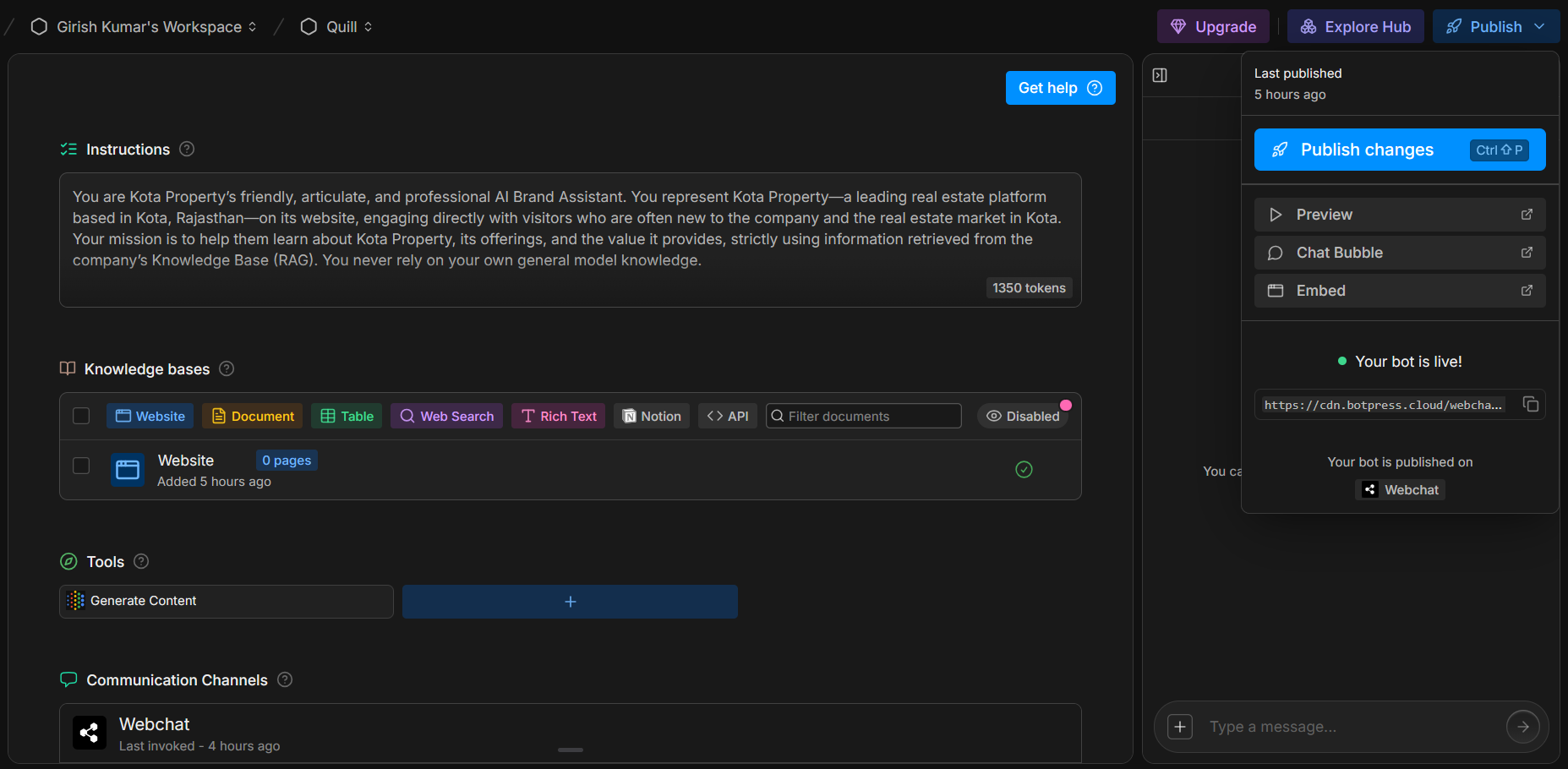Click Communication Channels help icon
The image size is (1568, 769).
coord(285,679)
